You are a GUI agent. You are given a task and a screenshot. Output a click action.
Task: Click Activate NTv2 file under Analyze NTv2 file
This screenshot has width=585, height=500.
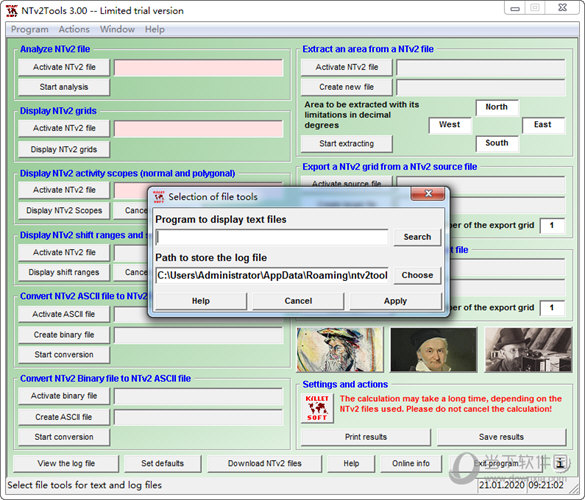point(64,67)
